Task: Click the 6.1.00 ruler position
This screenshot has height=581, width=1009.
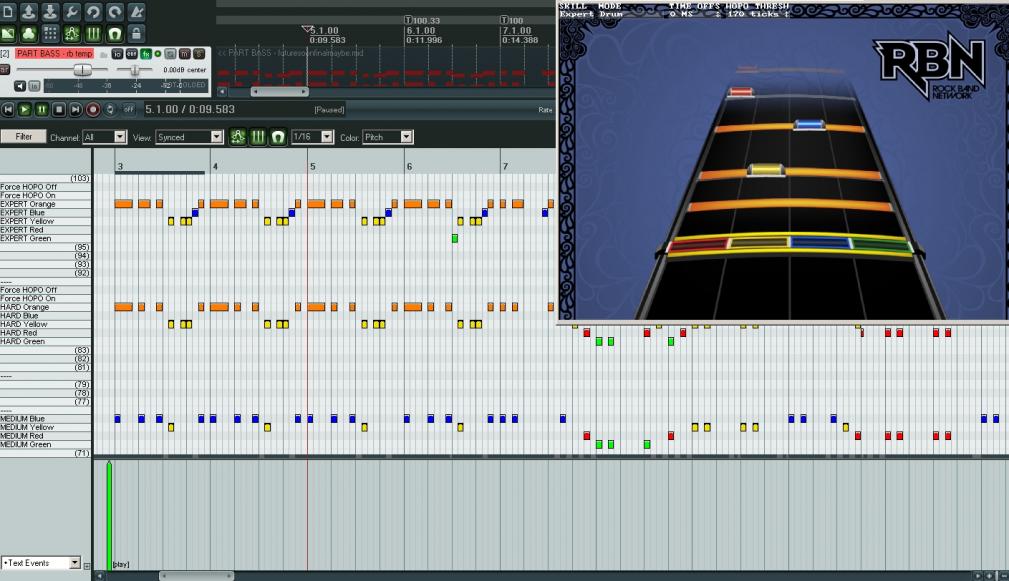Action: coord(420,30)
